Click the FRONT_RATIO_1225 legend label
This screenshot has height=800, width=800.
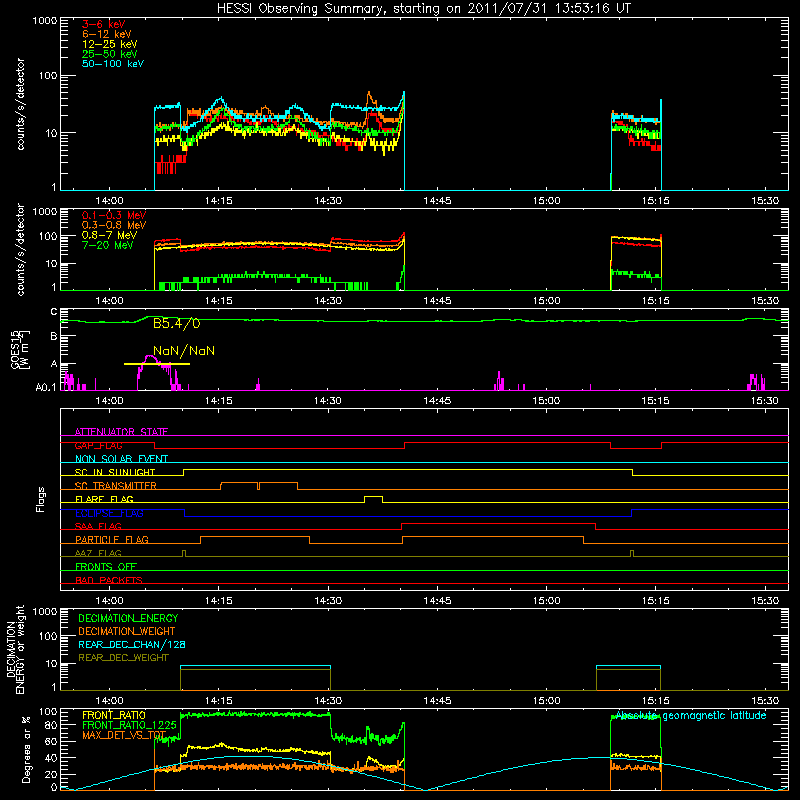tap(130, 725)
